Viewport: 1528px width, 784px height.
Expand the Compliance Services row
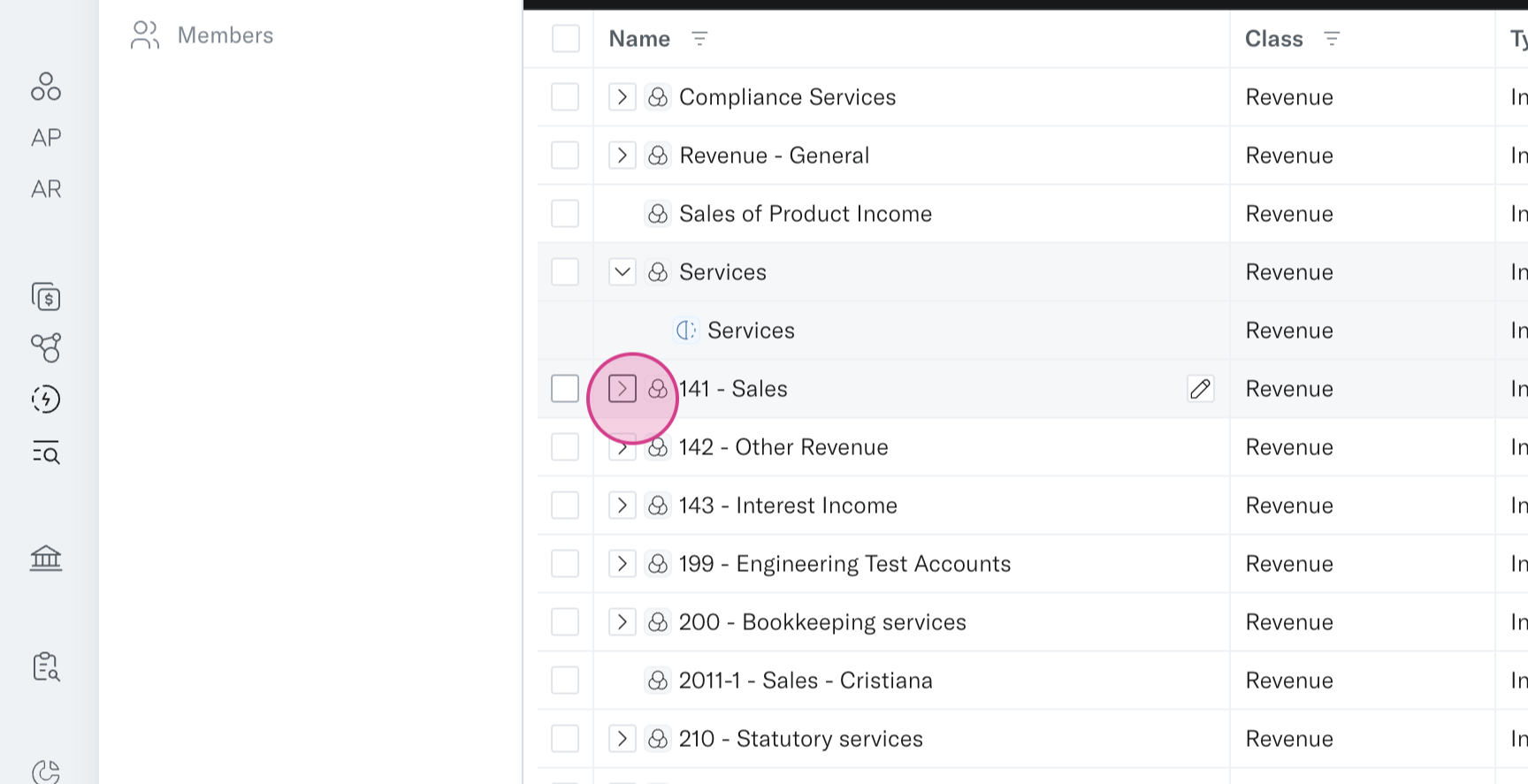pyautogui.click(x=623, y=97)
